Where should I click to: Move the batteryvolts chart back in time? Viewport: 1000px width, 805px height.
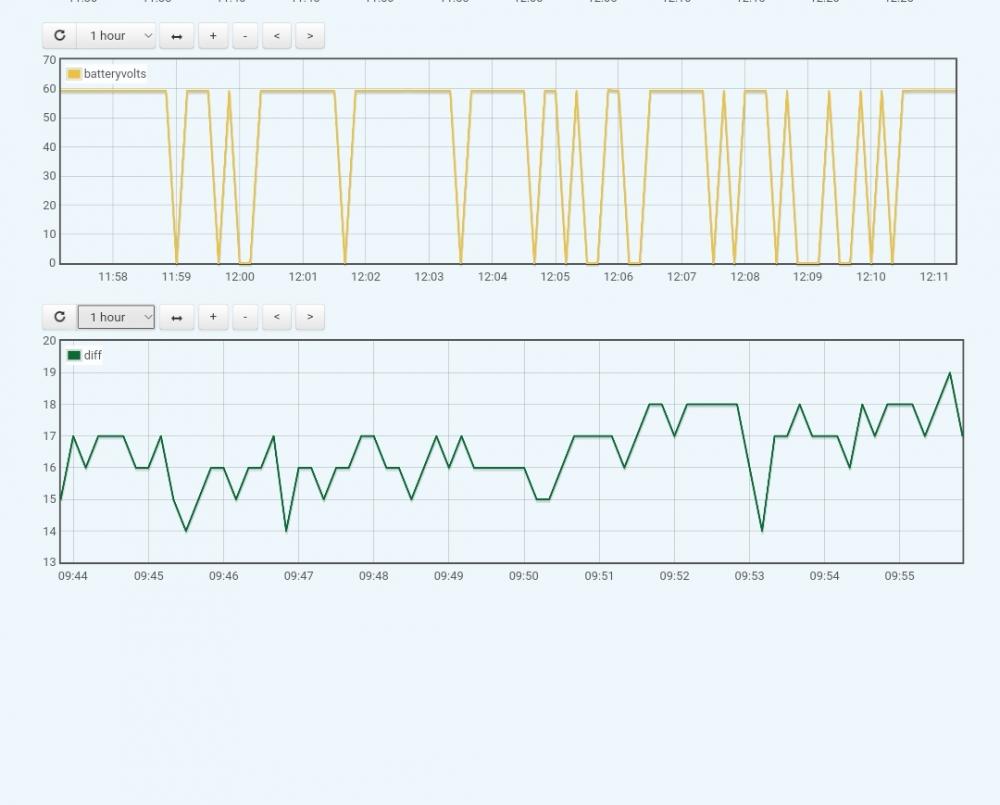coord(277,36)
